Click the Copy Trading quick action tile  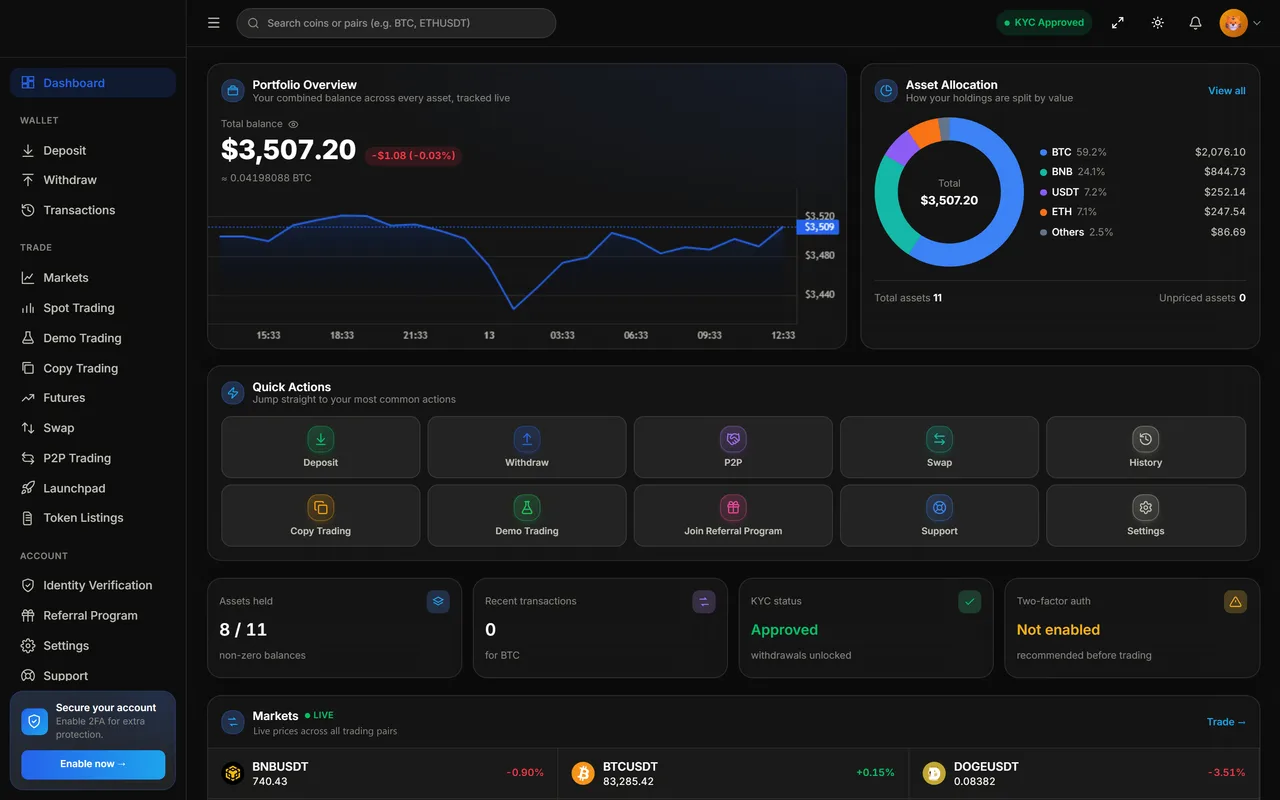(320, 516)
